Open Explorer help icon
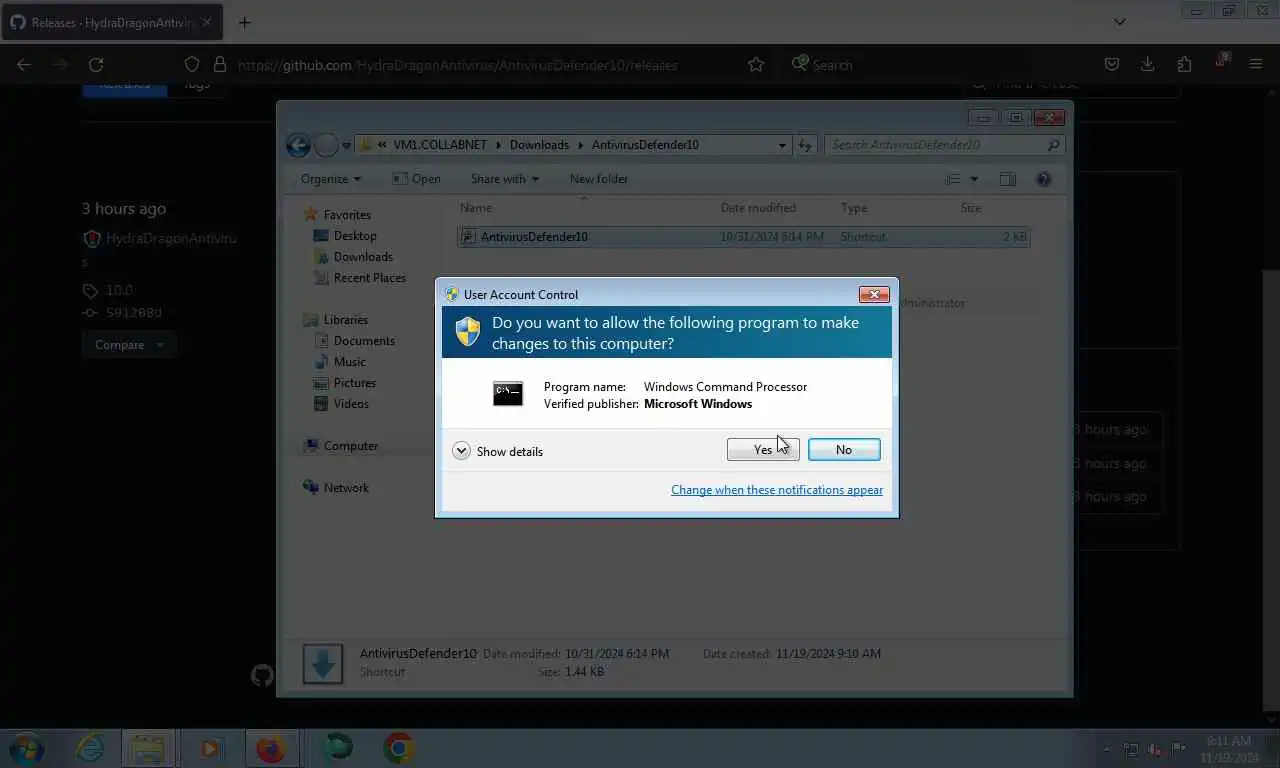 (1043, 179)
